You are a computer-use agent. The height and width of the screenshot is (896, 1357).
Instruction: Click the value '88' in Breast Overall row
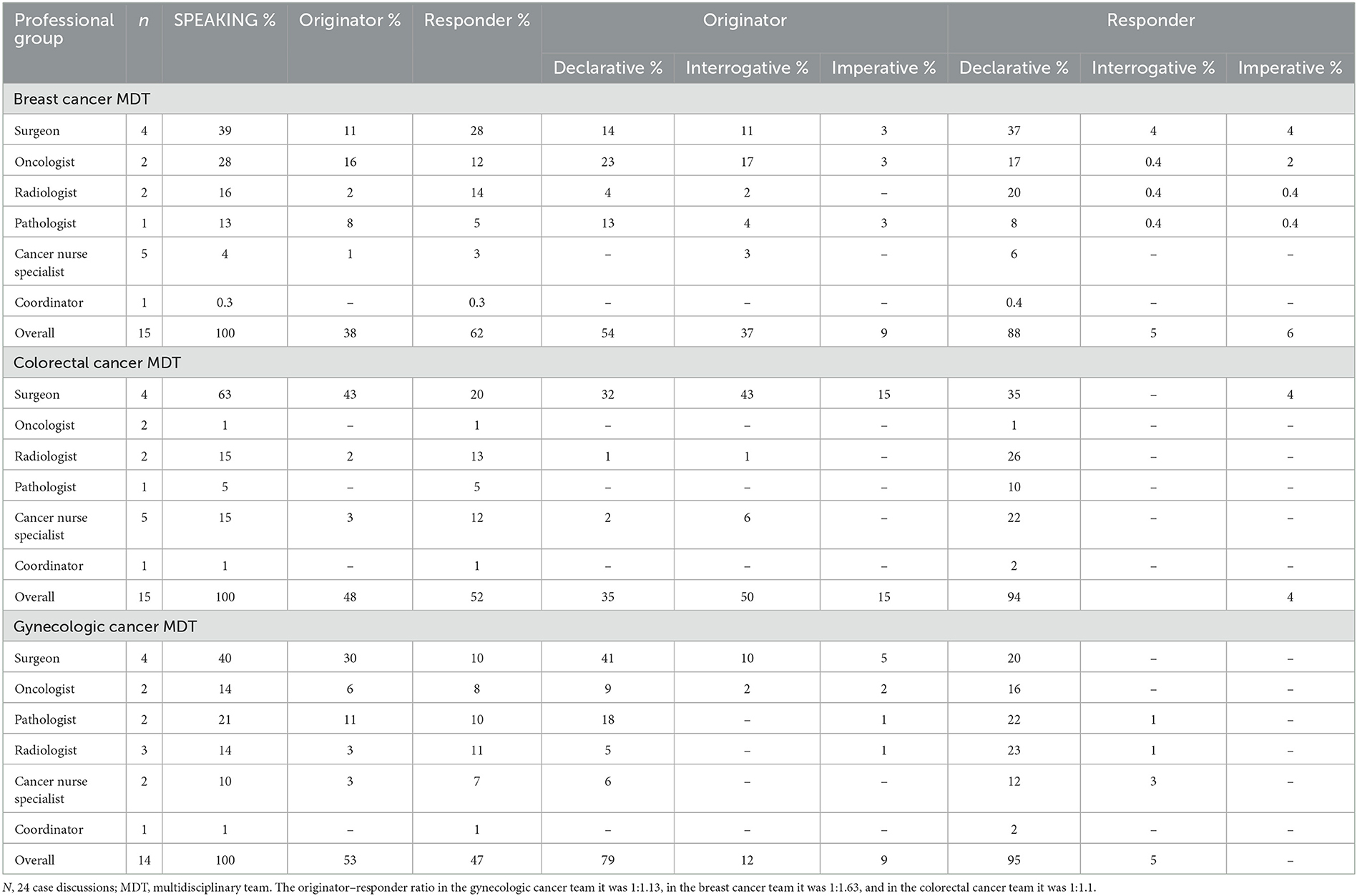point(1014,333)
